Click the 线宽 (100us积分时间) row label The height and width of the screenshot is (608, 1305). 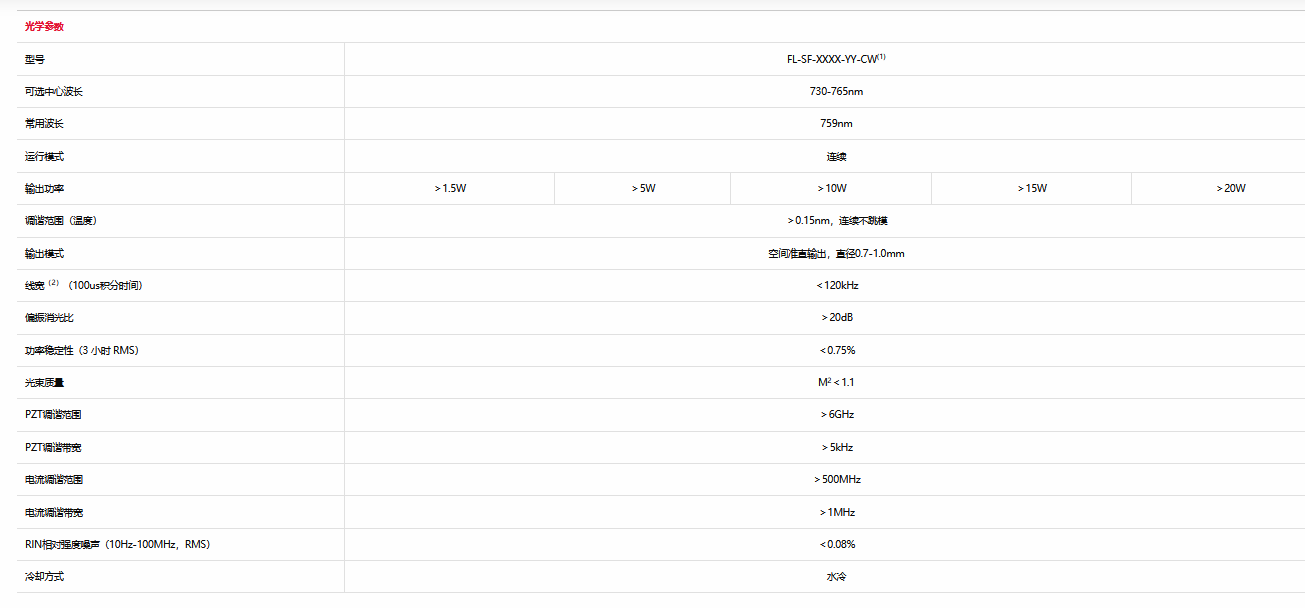(x=84, y=286)
